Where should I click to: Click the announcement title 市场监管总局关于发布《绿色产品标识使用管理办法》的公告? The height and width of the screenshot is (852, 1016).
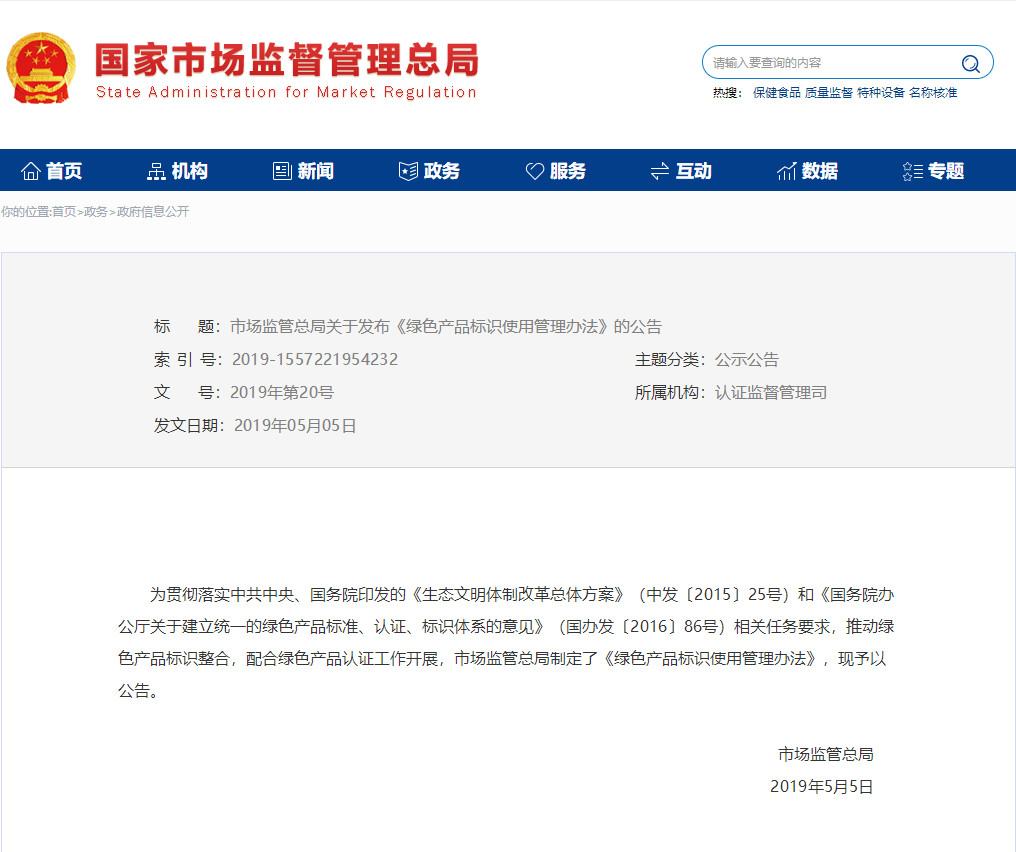point(446,327)
